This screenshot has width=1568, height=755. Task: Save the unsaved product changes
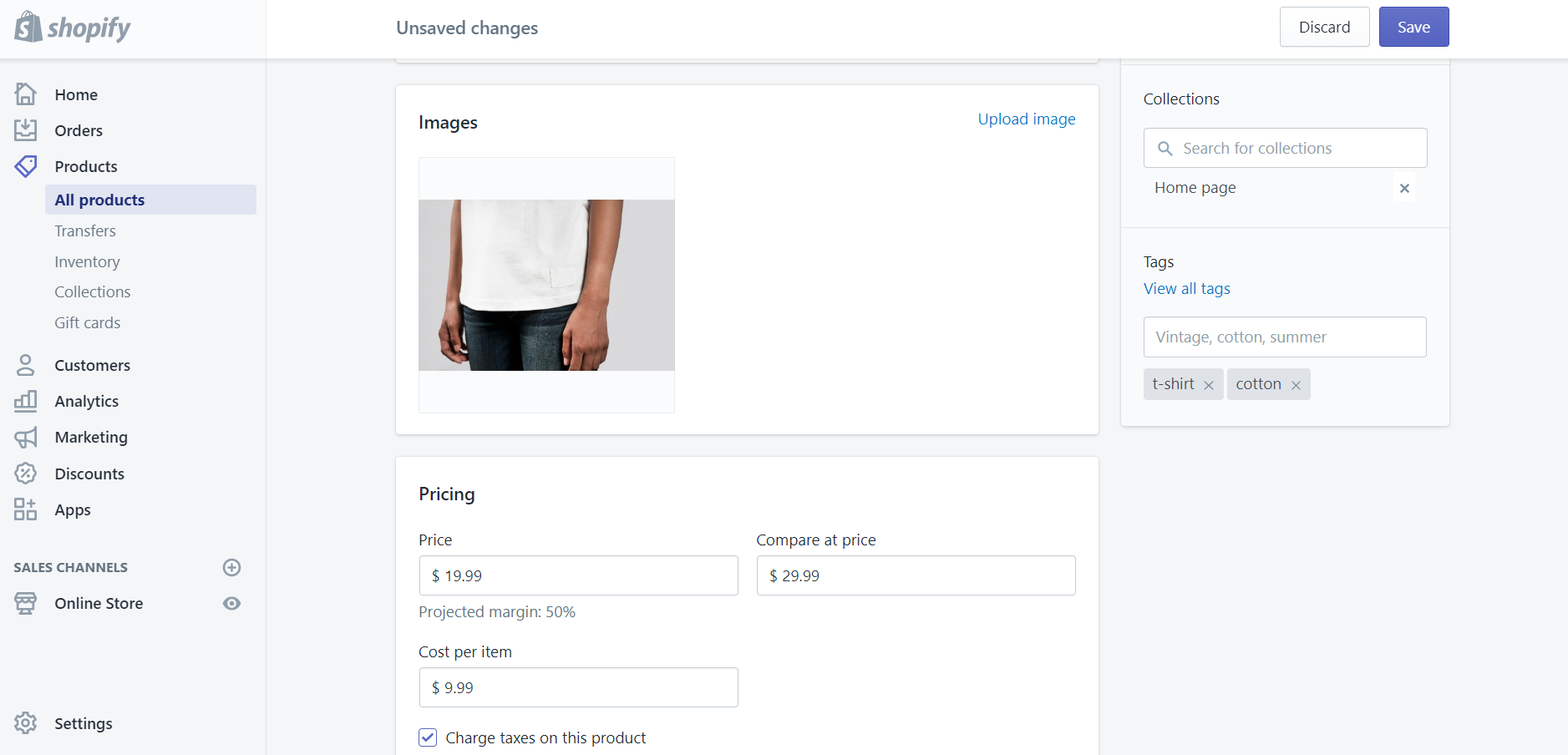tap(1413, 27)
